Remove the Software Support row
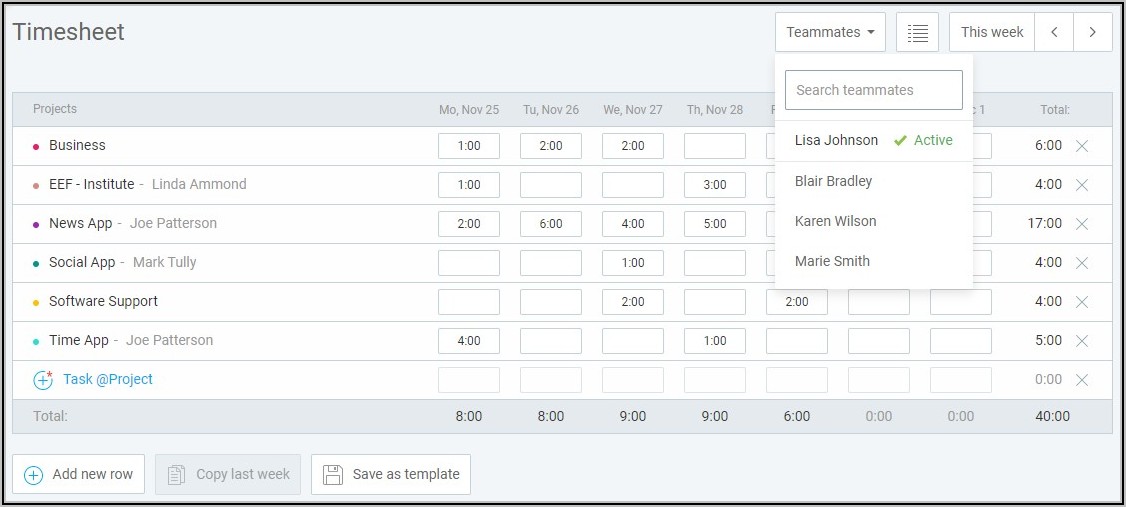The width and height of the screenshot is (1126, 507). 1081,302
